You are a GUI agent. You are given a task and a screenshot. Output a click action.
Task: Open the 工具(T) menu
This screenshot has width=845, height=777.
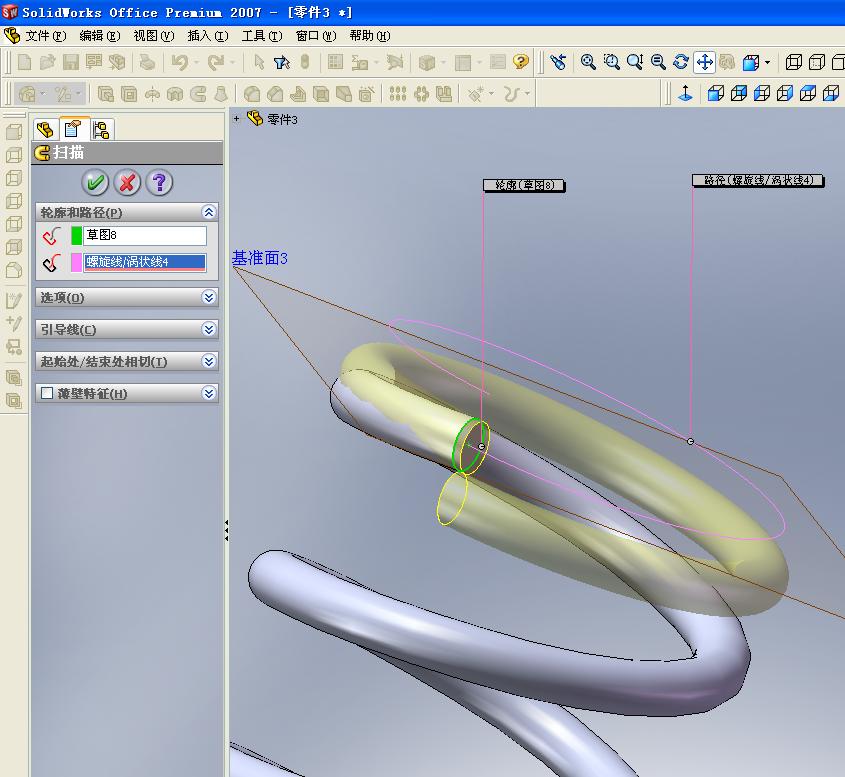point(262,36)
